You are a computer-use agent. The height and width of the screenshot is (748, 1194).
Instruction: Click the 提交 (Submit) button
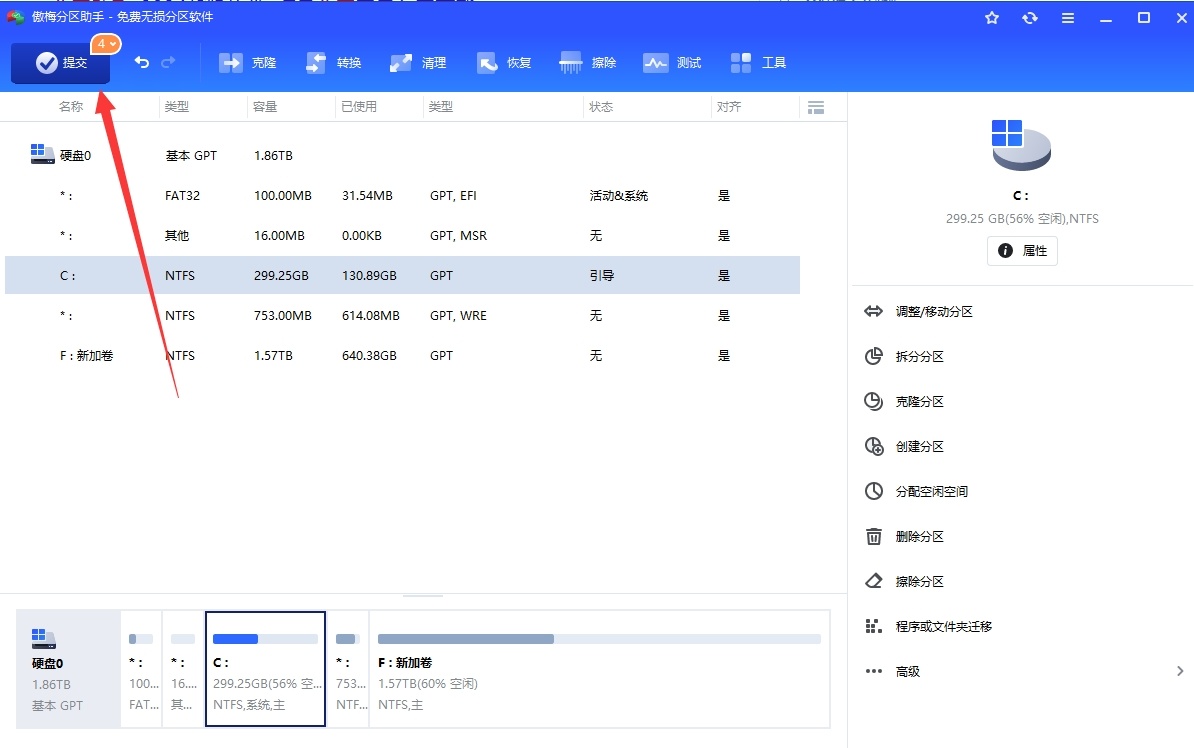coord(60,62)
